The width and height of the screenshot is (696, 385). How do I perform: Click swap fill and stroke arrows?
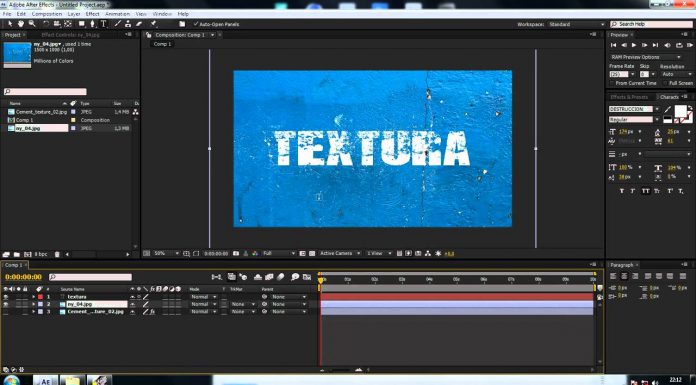point(690,108)
